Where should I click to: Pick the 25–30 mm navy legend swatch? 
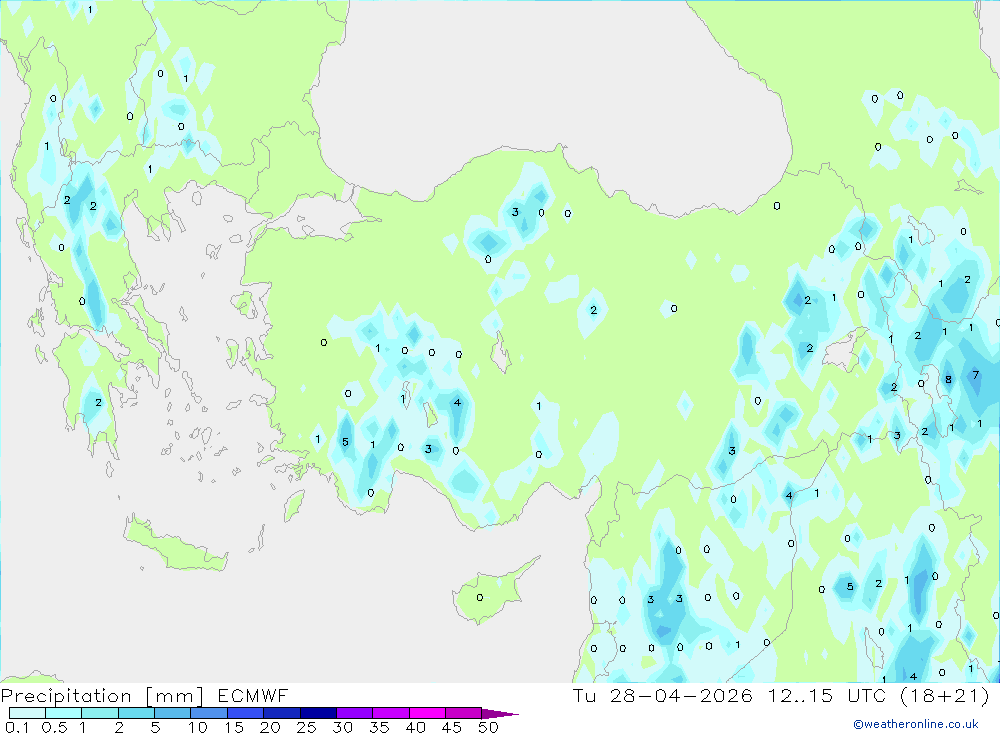[318, 713]
